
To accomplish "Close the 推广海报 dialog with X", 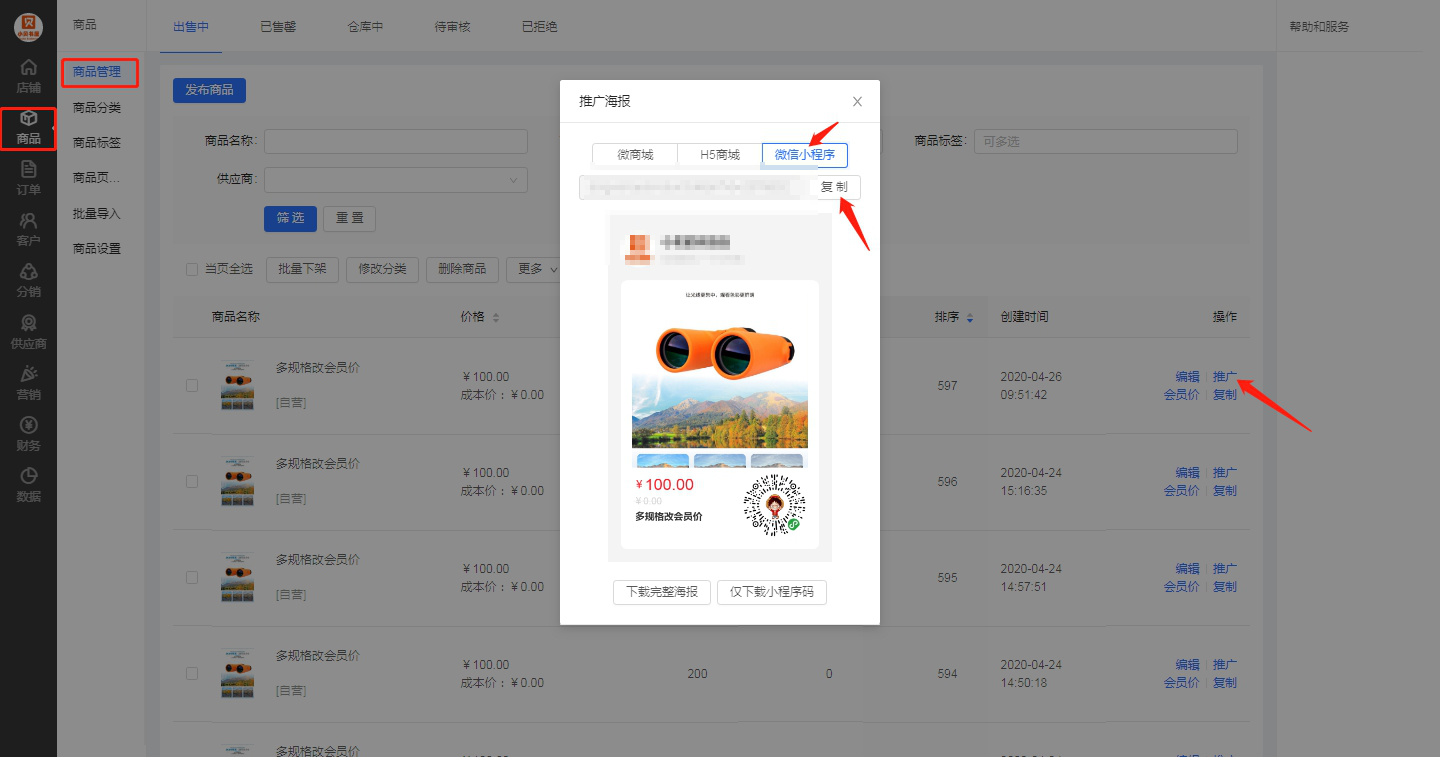I will [x=857, y=102].
